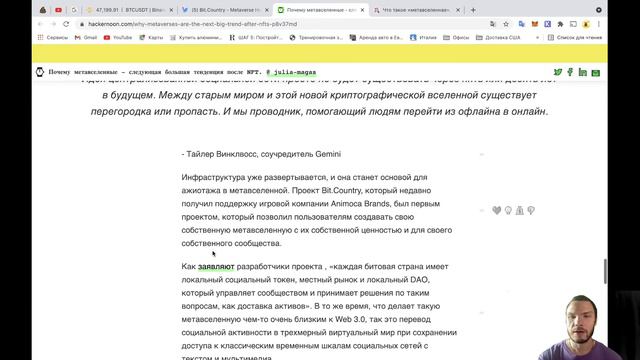The image size is (640, 360).
Task: Switch to the pinned YouTube tab
Action: pos(58,10)
